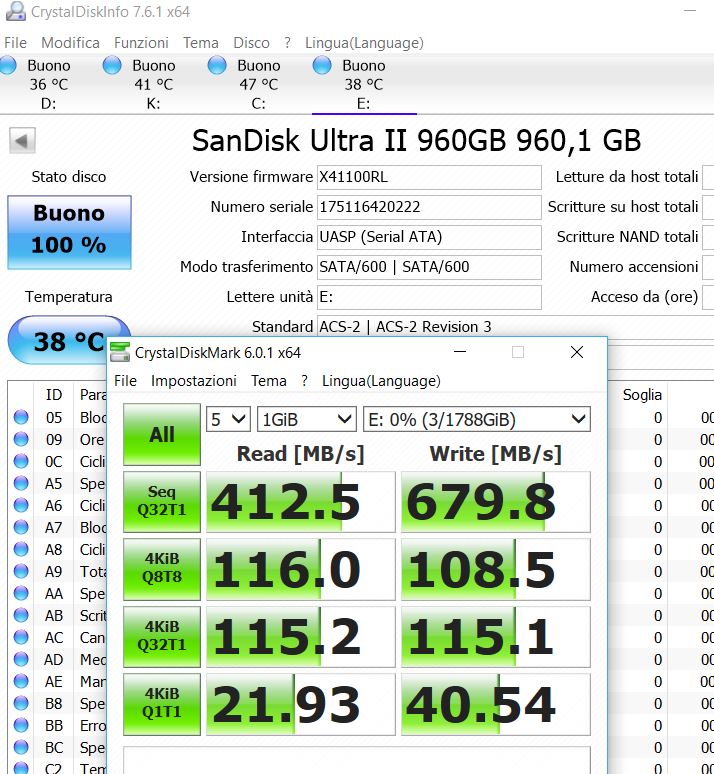Viewport: 714px width, 774px height.
Task: Click the blue status dot for attribute A7
Action: [21, 527]
